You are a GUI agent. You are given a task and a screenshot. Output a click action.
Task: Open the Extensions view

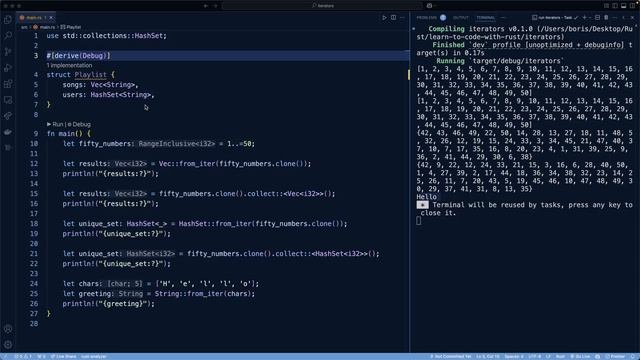(x=8, y=84)
